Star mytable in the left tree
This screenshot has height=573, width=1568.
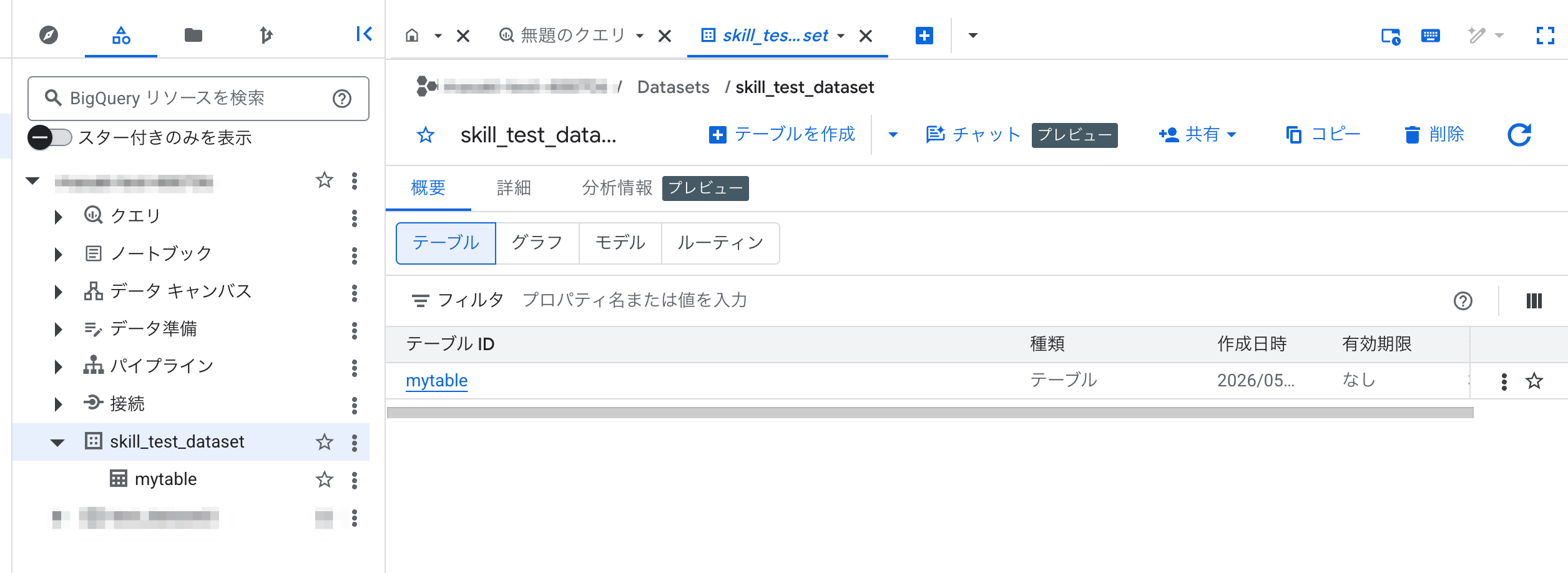325,479
